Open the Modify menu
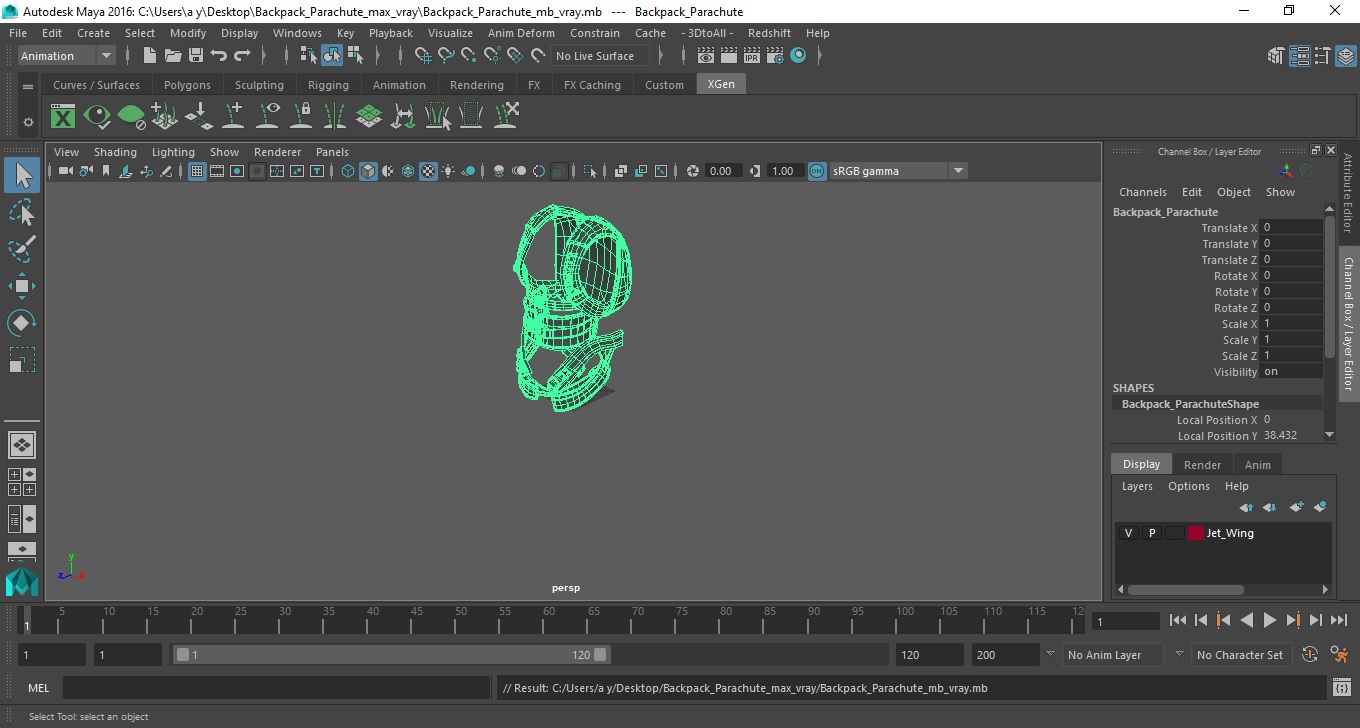Viewport: 1360px width, 728px height. pyautogui.click(x=188, y=33)
